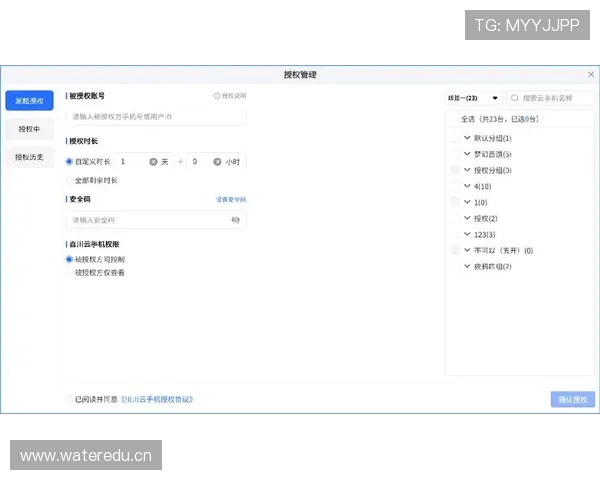Expand the last group labeled (2)
Screen dimensions: 600x480
click(467, 266)
